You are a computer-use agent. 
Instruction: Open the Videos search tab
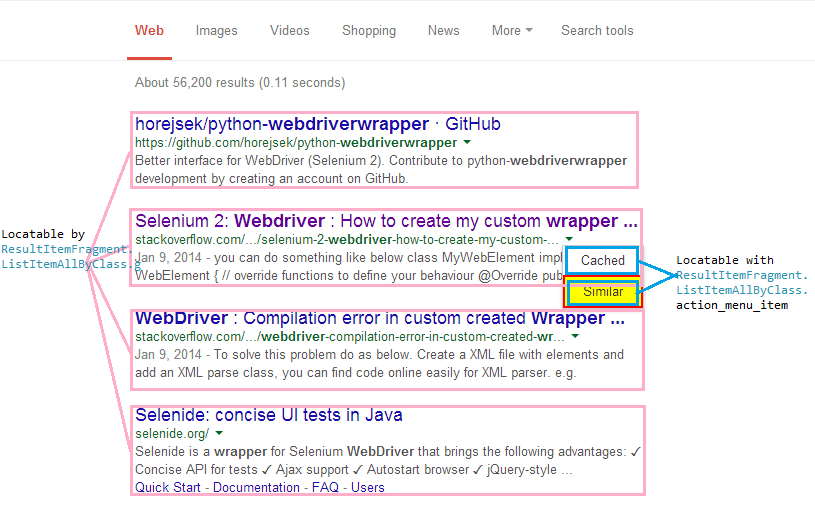tap(290, 31)
